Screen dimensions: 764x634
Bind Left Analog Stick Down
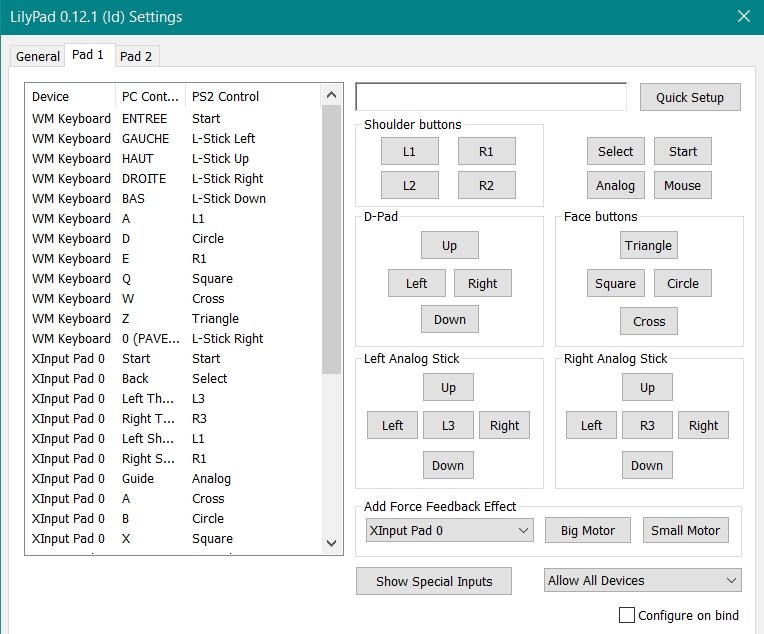[x=448, y=465]
